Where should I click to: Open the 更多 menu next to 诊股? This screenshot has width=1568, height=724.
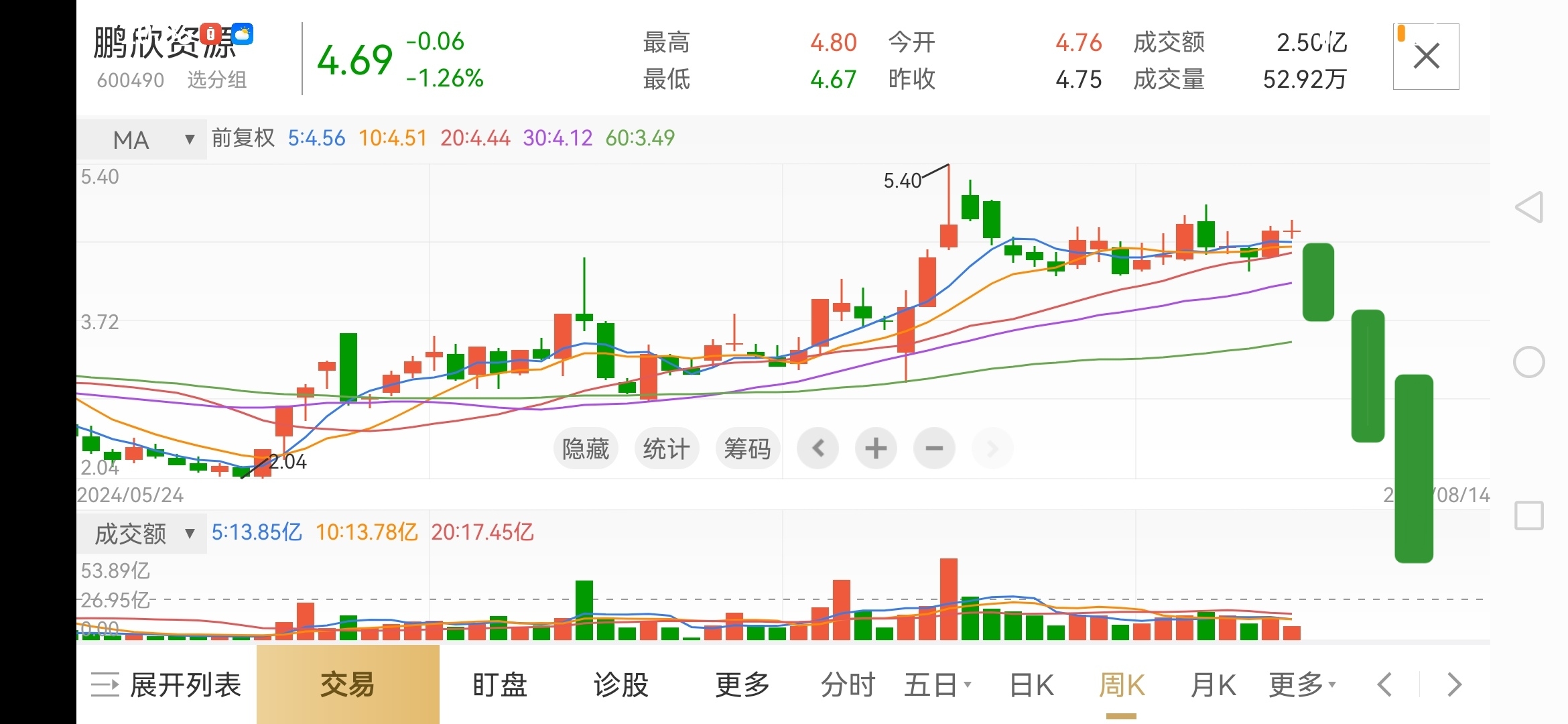pos(742,685)
